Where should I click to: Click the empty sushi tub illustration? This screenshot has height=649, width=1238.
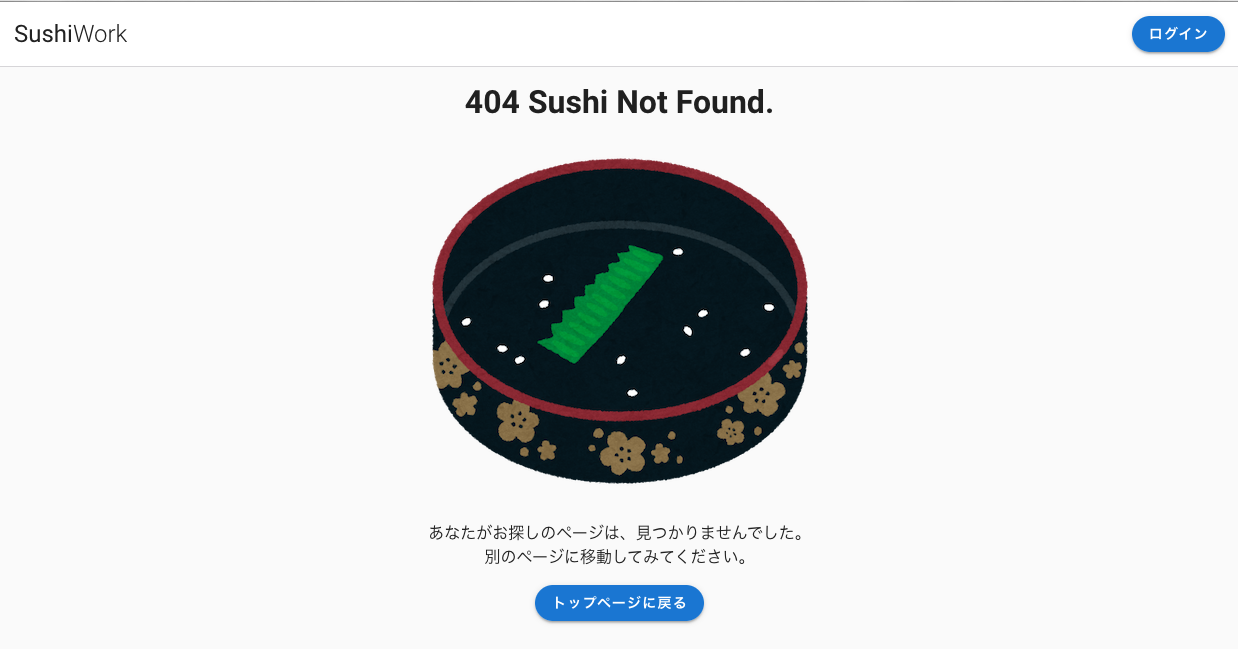(620, 320)
